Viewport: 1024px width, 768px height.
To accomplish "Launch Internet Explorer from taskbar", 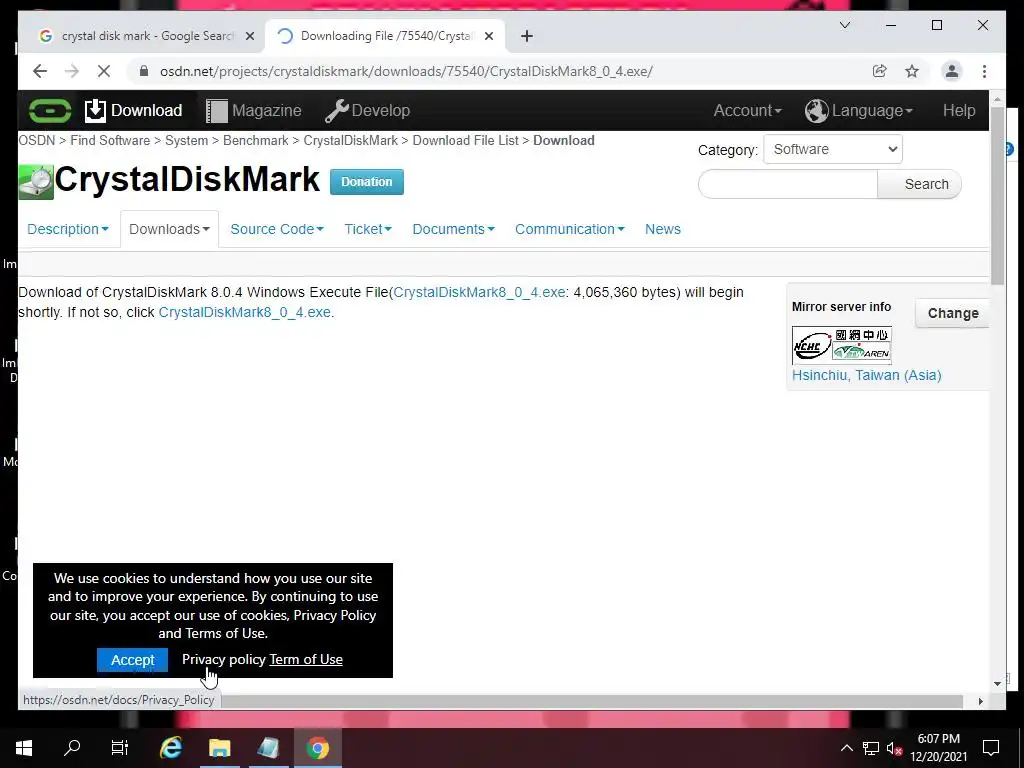I will 171,748.
